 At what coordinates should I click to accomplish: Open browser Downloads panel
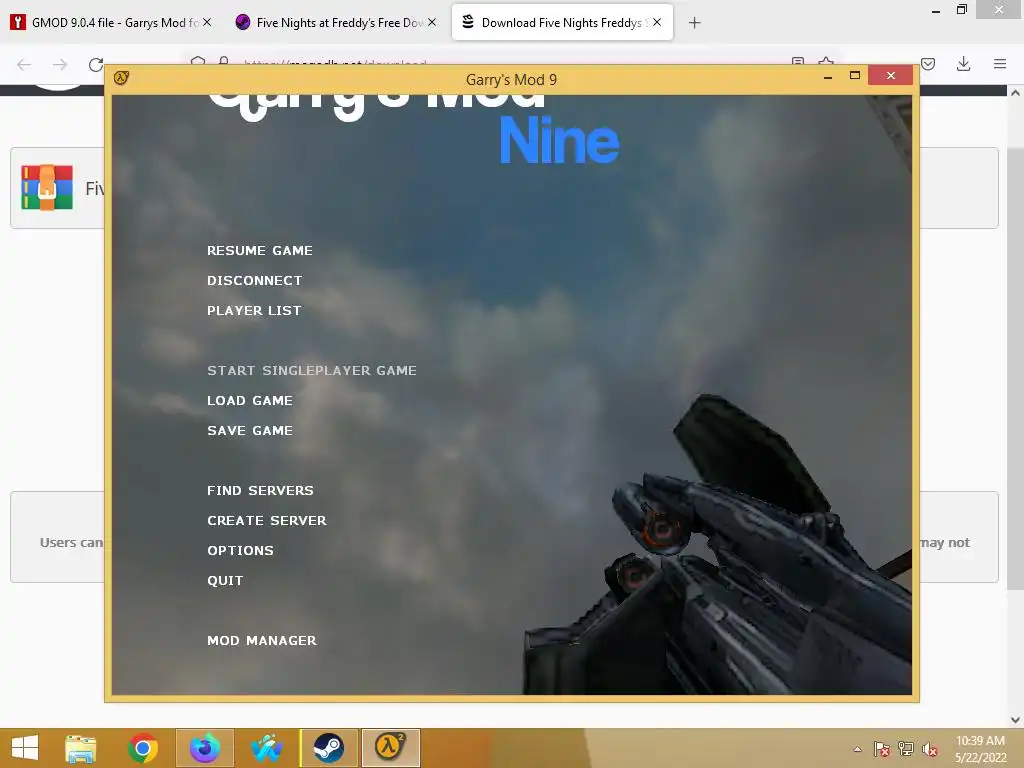coord(963,64)
